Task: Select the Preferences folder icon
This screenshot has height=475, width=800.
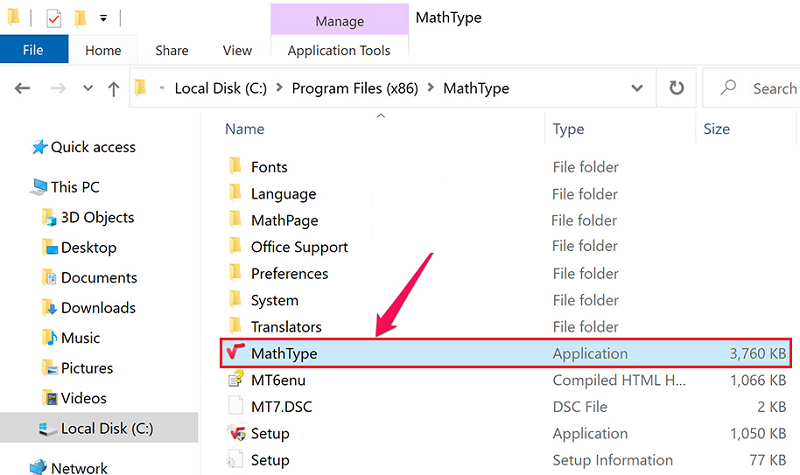Action: 235,272
